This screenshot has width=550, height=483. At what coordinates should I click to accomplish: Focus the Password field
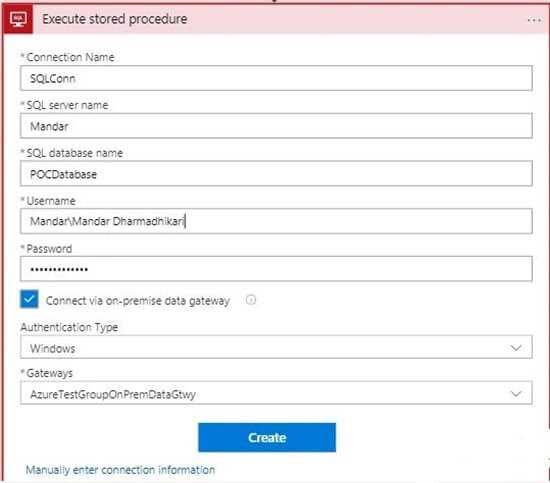coord(276,269)
